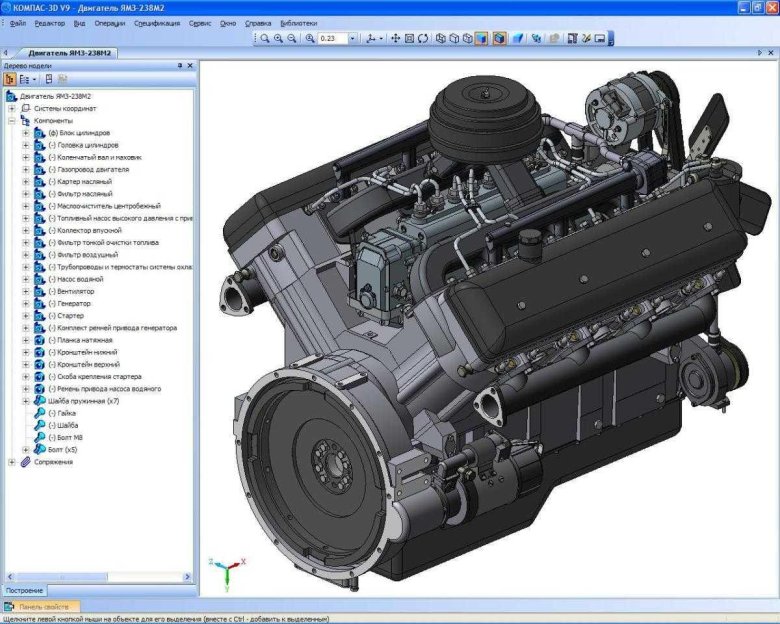Click the zoom in magnifier icon

coord(278,39)
